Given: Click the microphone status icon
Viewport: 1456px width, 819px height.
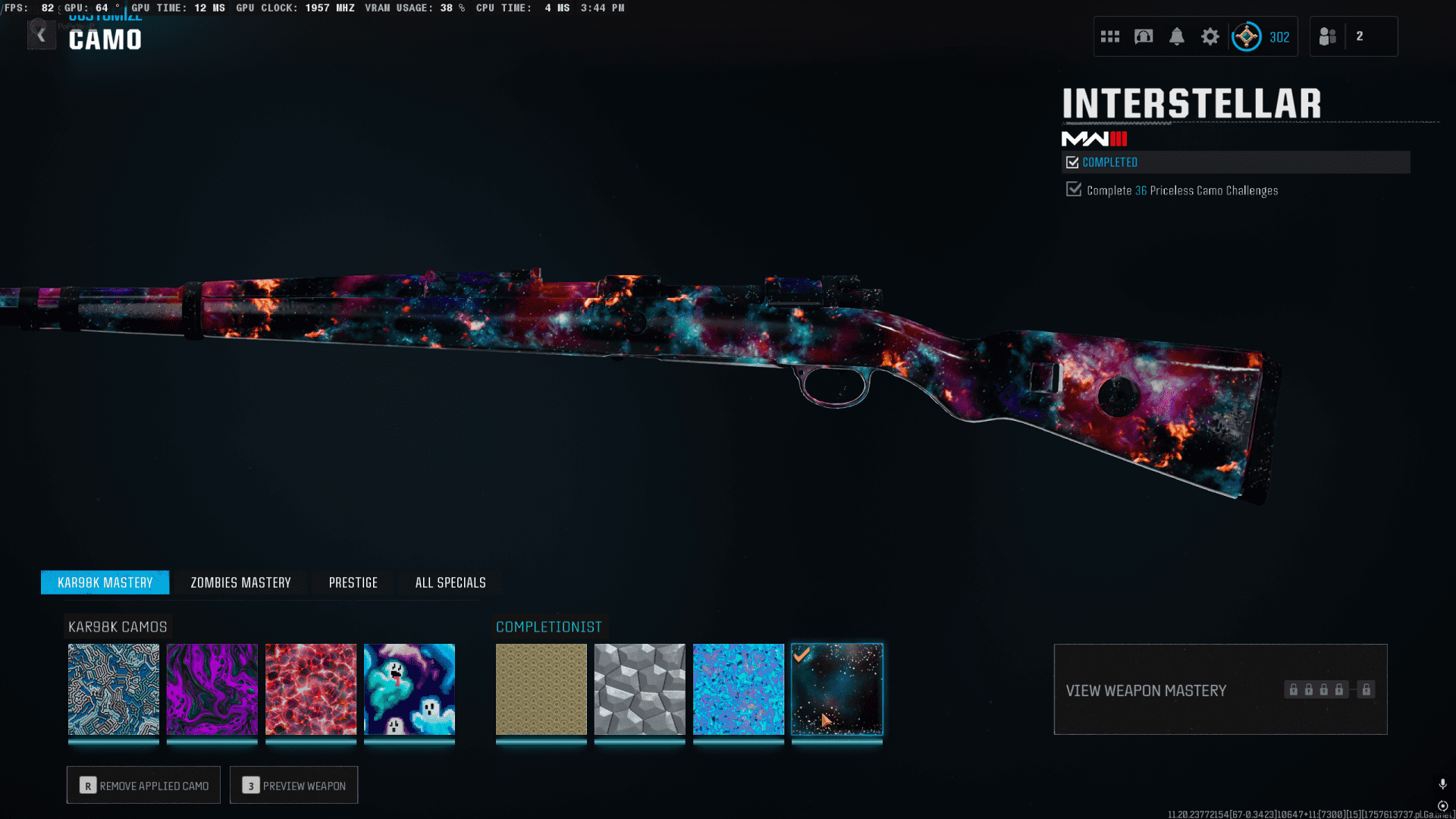Looking at the screenshot, I should click(x=1442, y=784).
